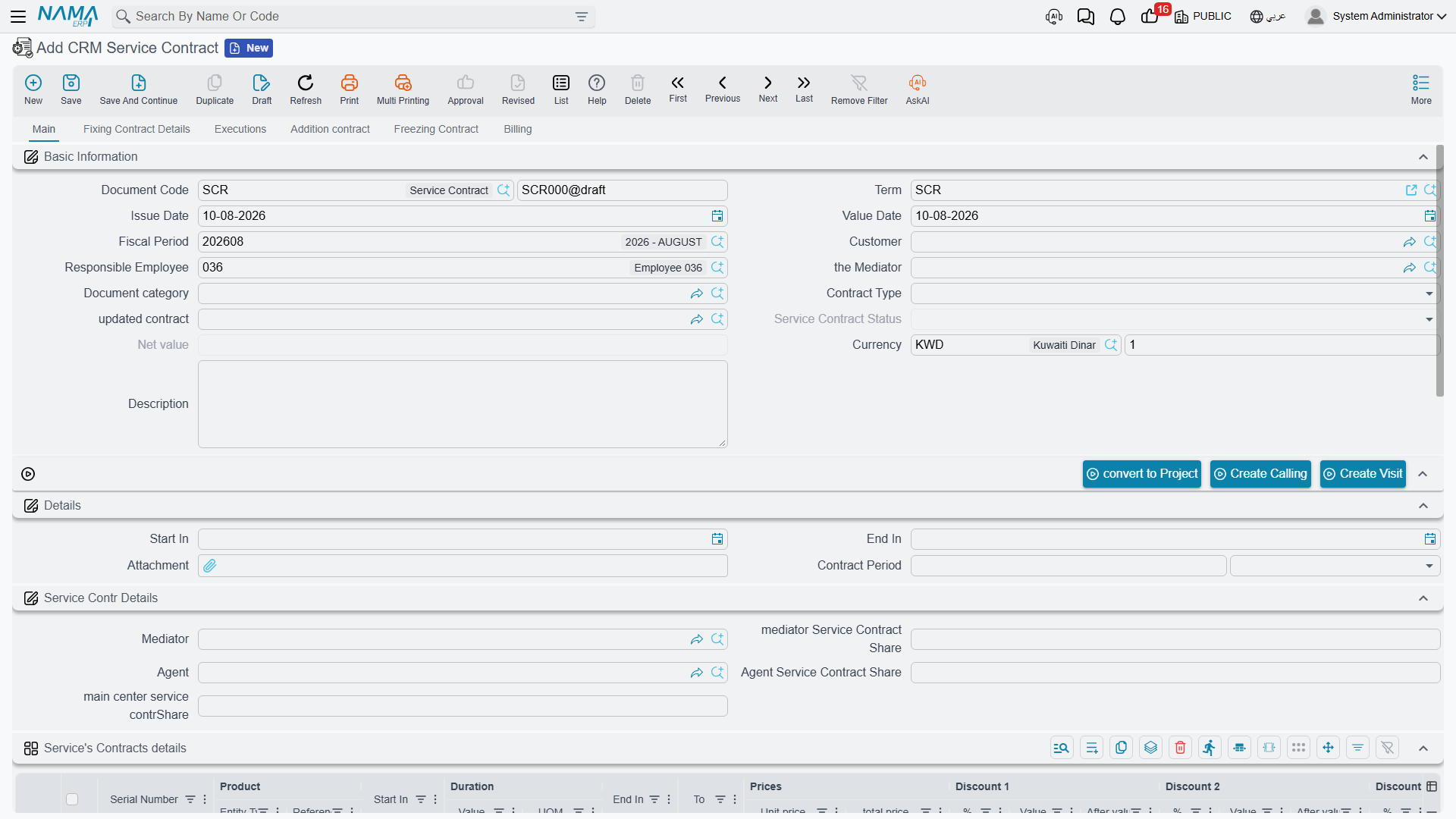Click the vertical page scrollbar
Image resolution: width=1456 pixels, height=819 pixels.
click(x=1440, y=271)
